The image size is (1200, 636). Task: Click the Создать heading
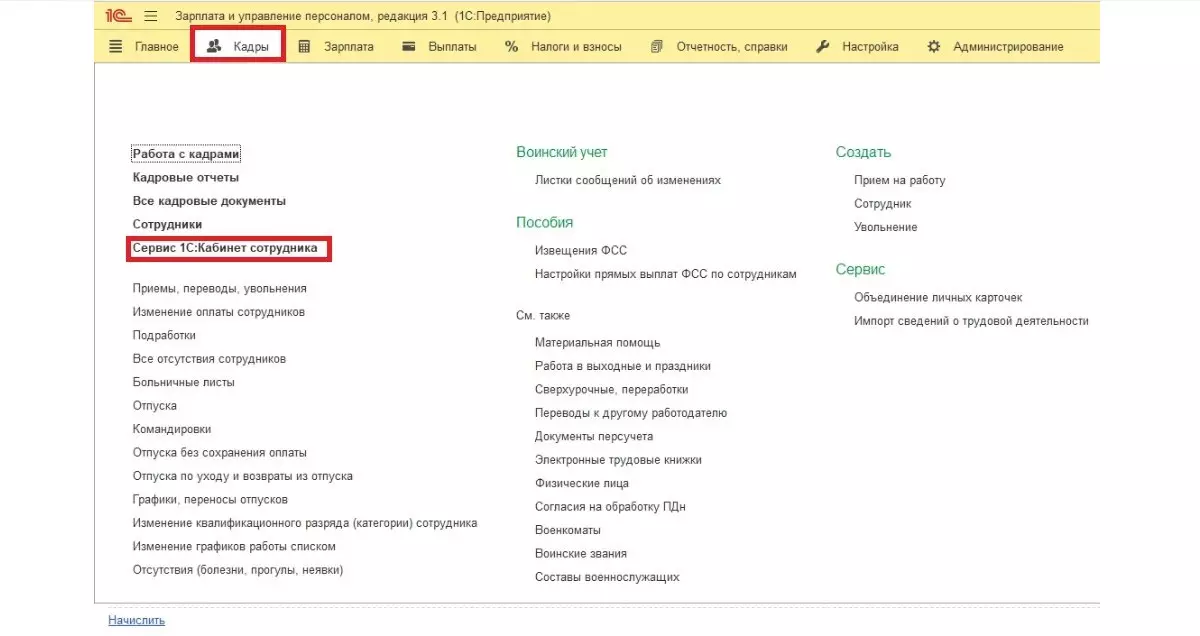[864, 153]
